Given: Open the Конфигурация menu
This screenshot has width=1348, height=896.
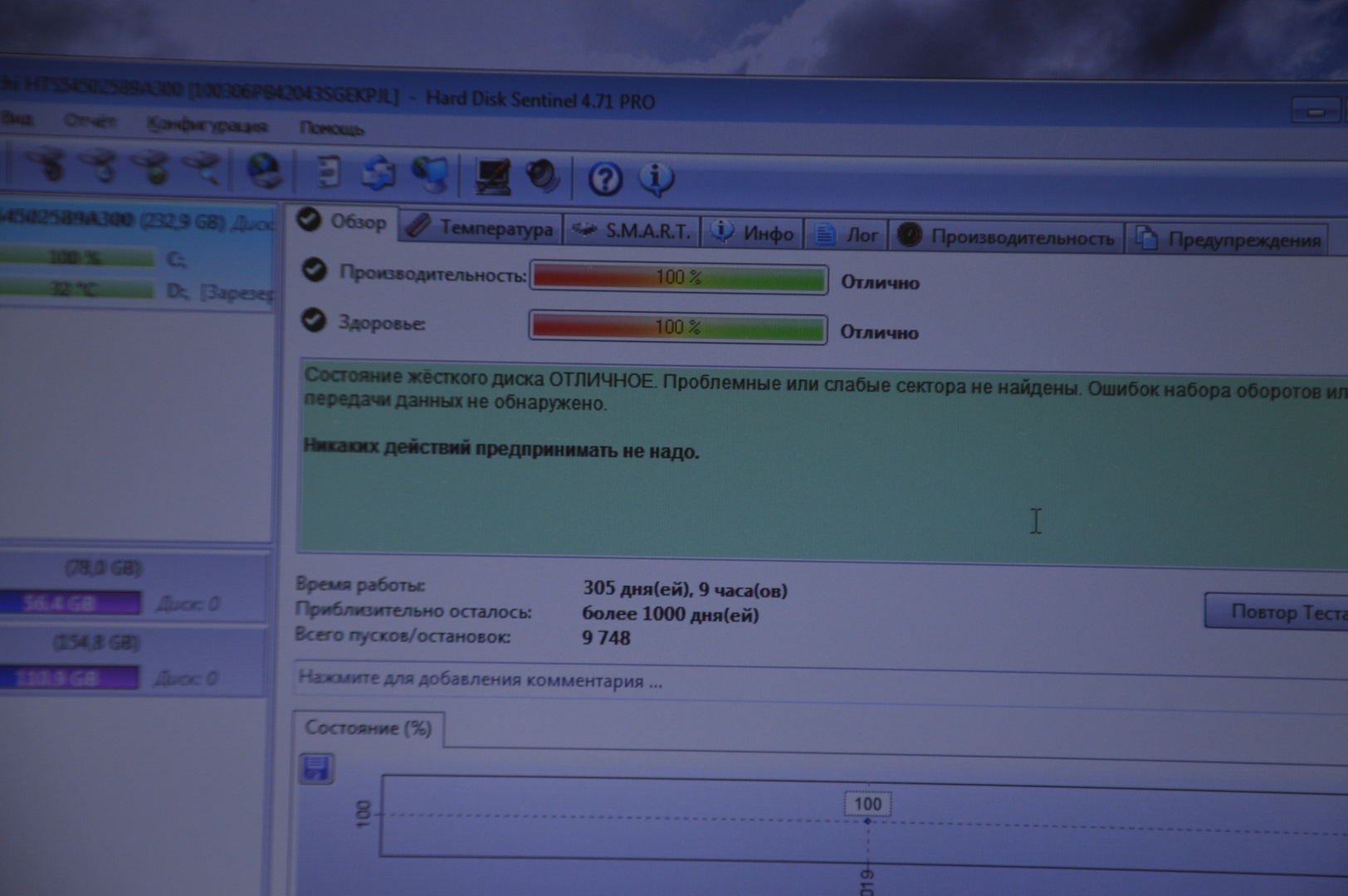Looking at the screenshot, I should pyautogui.click(x=207, y=125).
